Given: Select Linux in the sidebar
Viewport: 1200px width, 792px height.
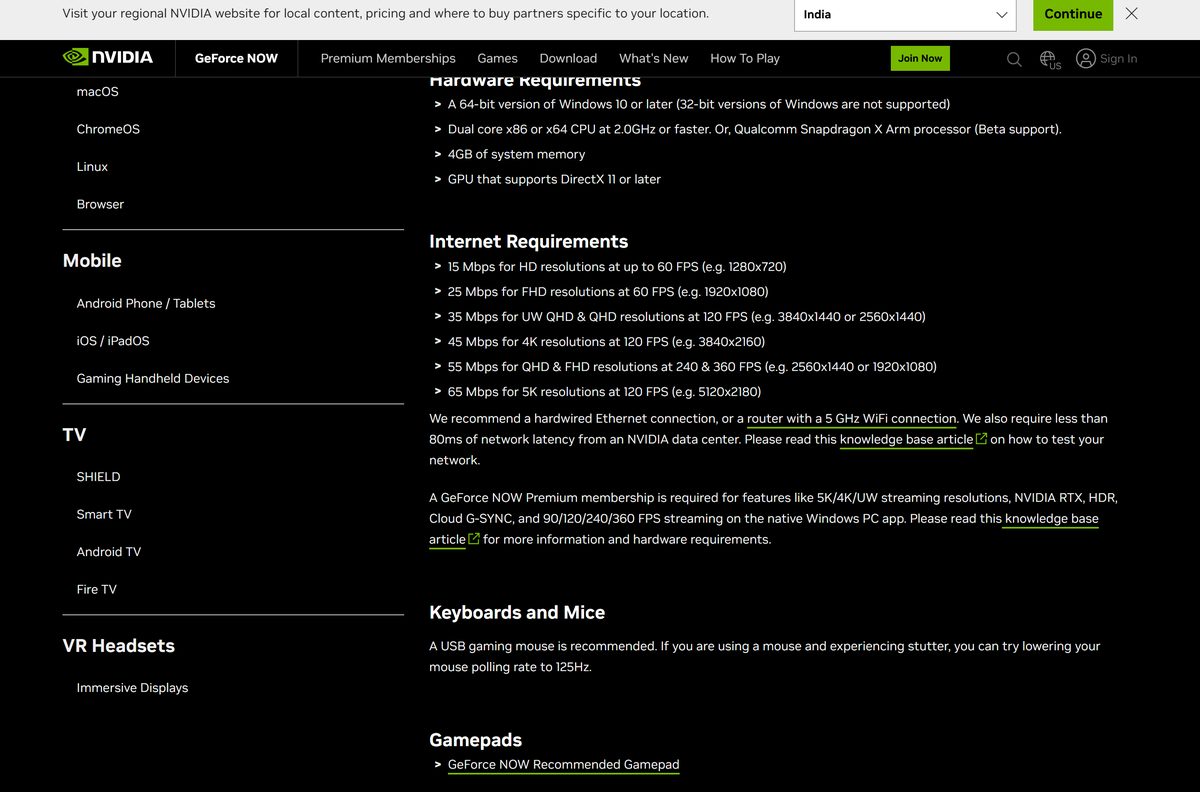Looking at the screenshot, I should (92, 166).
